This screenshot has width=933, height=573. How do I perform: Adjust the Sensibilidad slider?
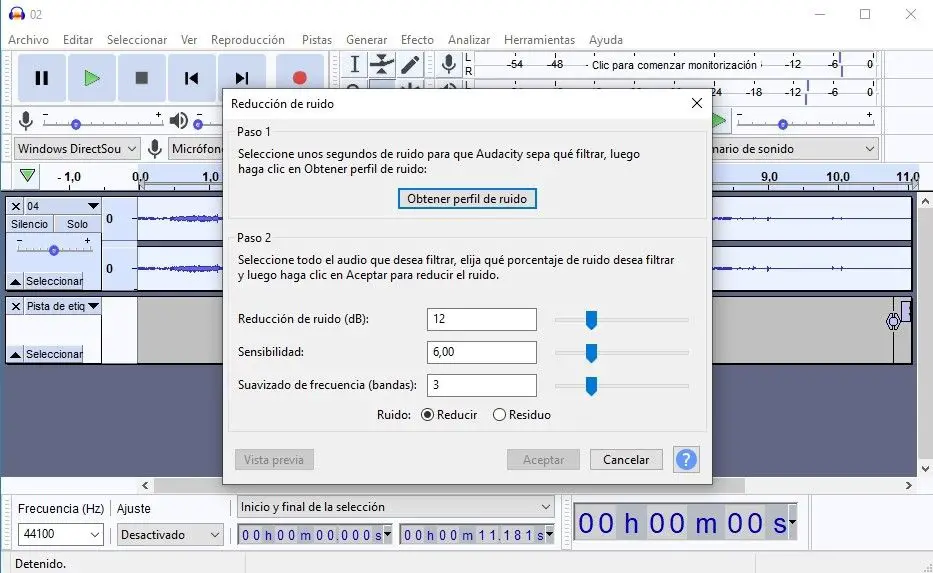591,353
